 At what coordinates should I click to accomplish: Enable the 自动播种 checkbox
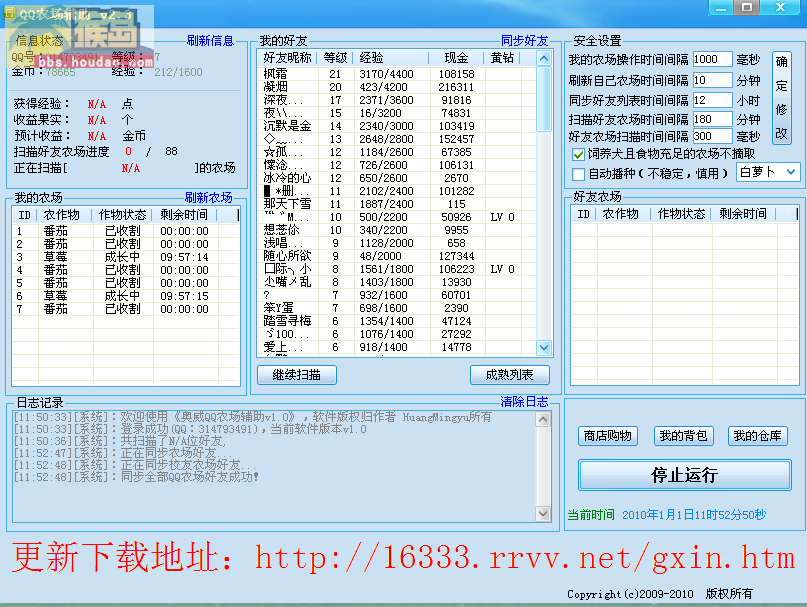[x=578, y=174]
